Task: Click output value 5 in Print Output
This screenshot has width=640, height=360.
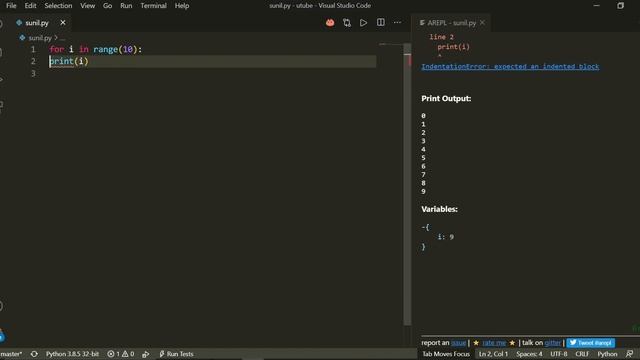Action: [x=423, y=158]
